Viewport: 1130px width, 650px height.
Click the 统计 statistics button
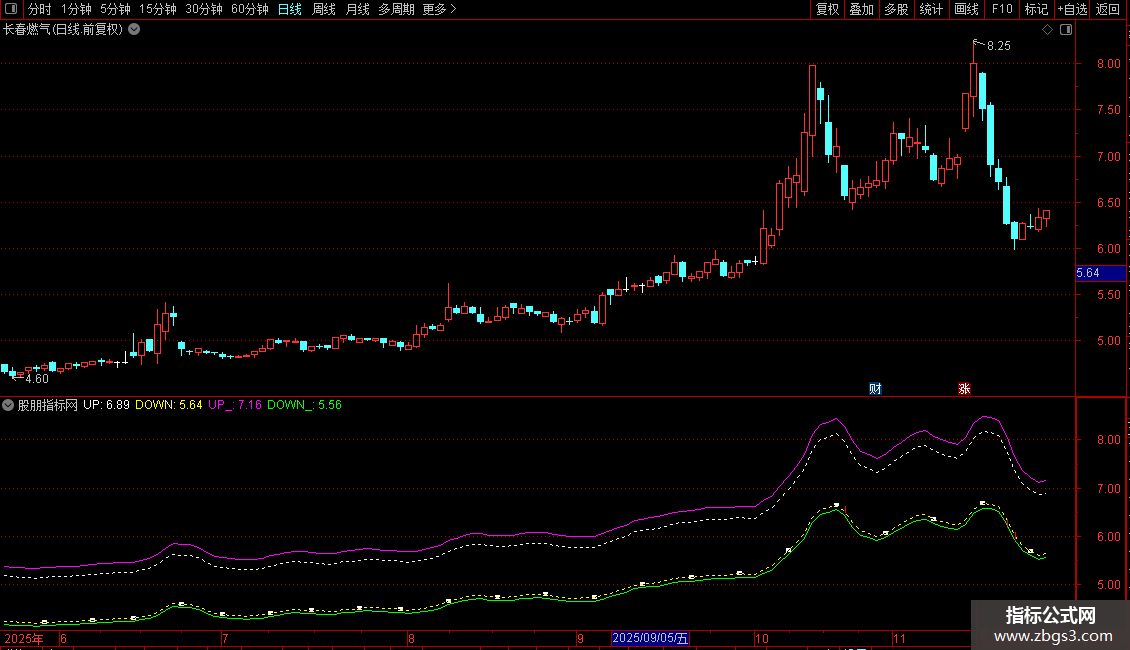click(x=930, y=9)
